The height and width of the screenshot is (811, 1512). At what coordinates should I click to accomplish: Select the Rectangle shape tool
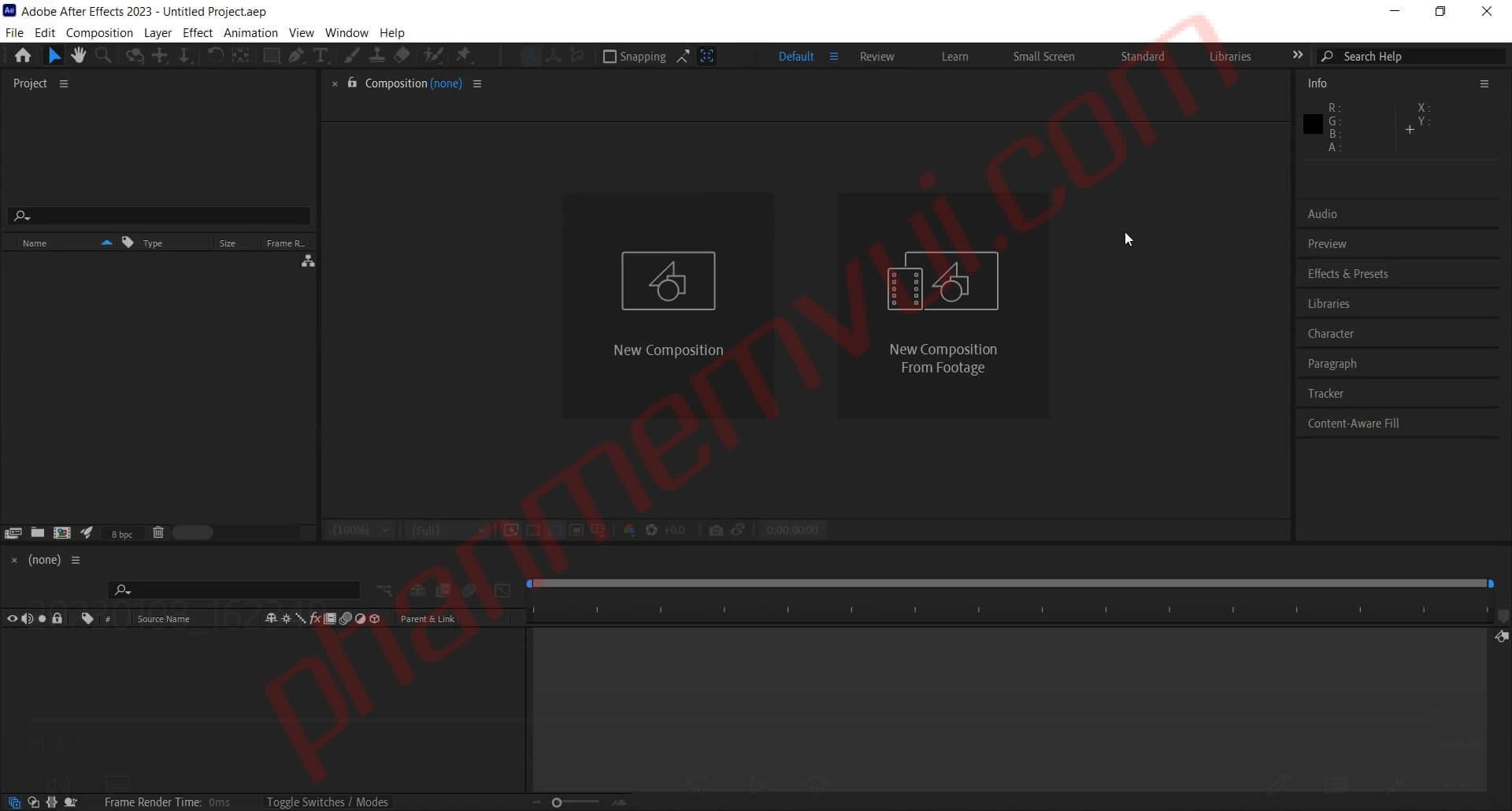click(x=271, y=56)
